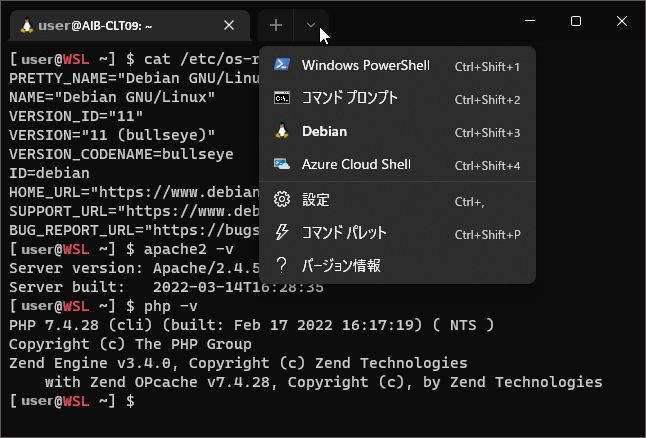Close the terminal window
The height and width of the screenshot is (438, 646).
coord(622,21)
